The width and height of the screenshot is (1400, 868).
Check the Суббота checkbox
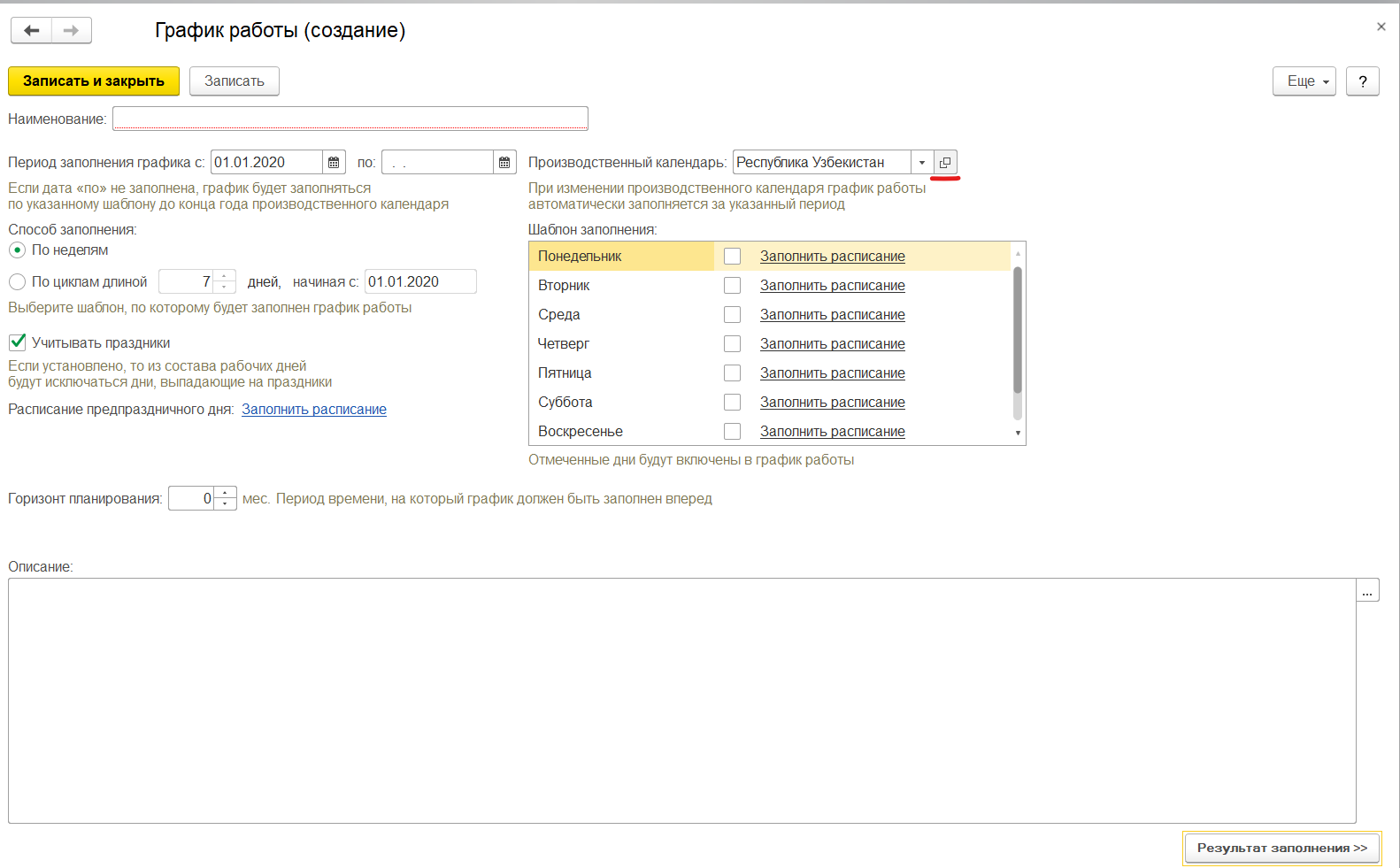point(732,403)
